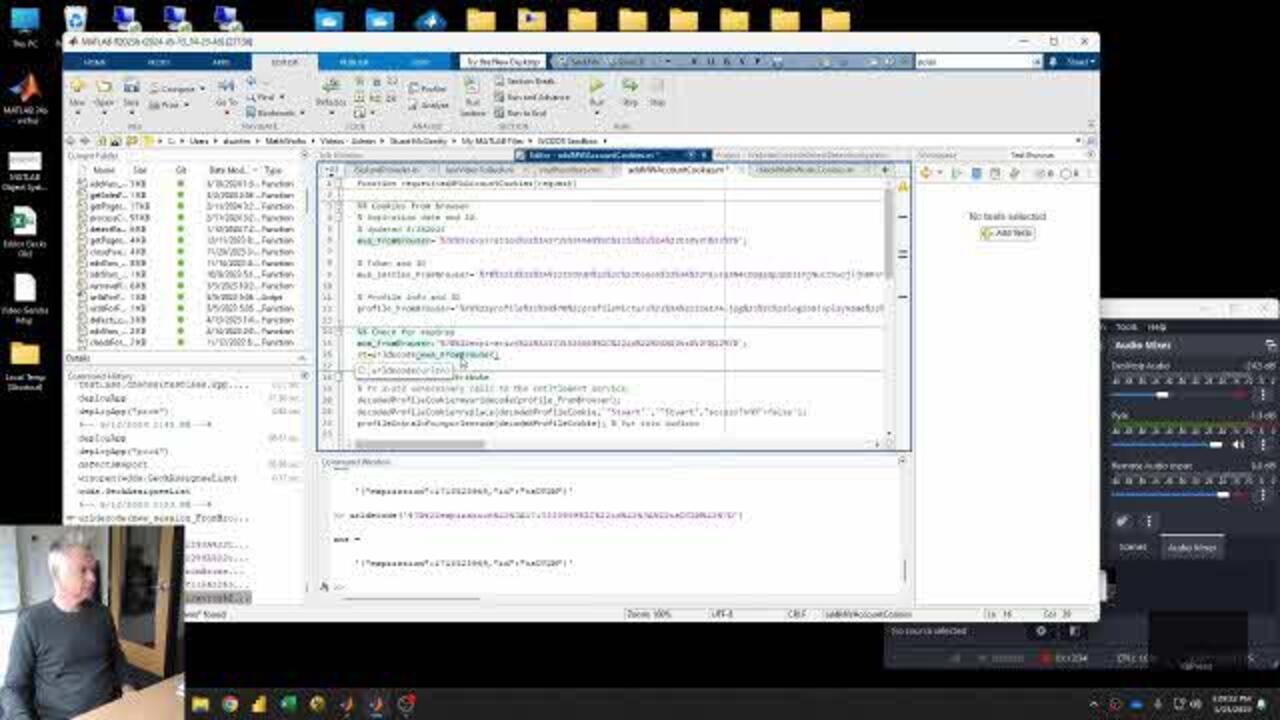Switch to the Scenes tab in OBS
This screenshot has width=1280, height=720.
coord(1133,547)
